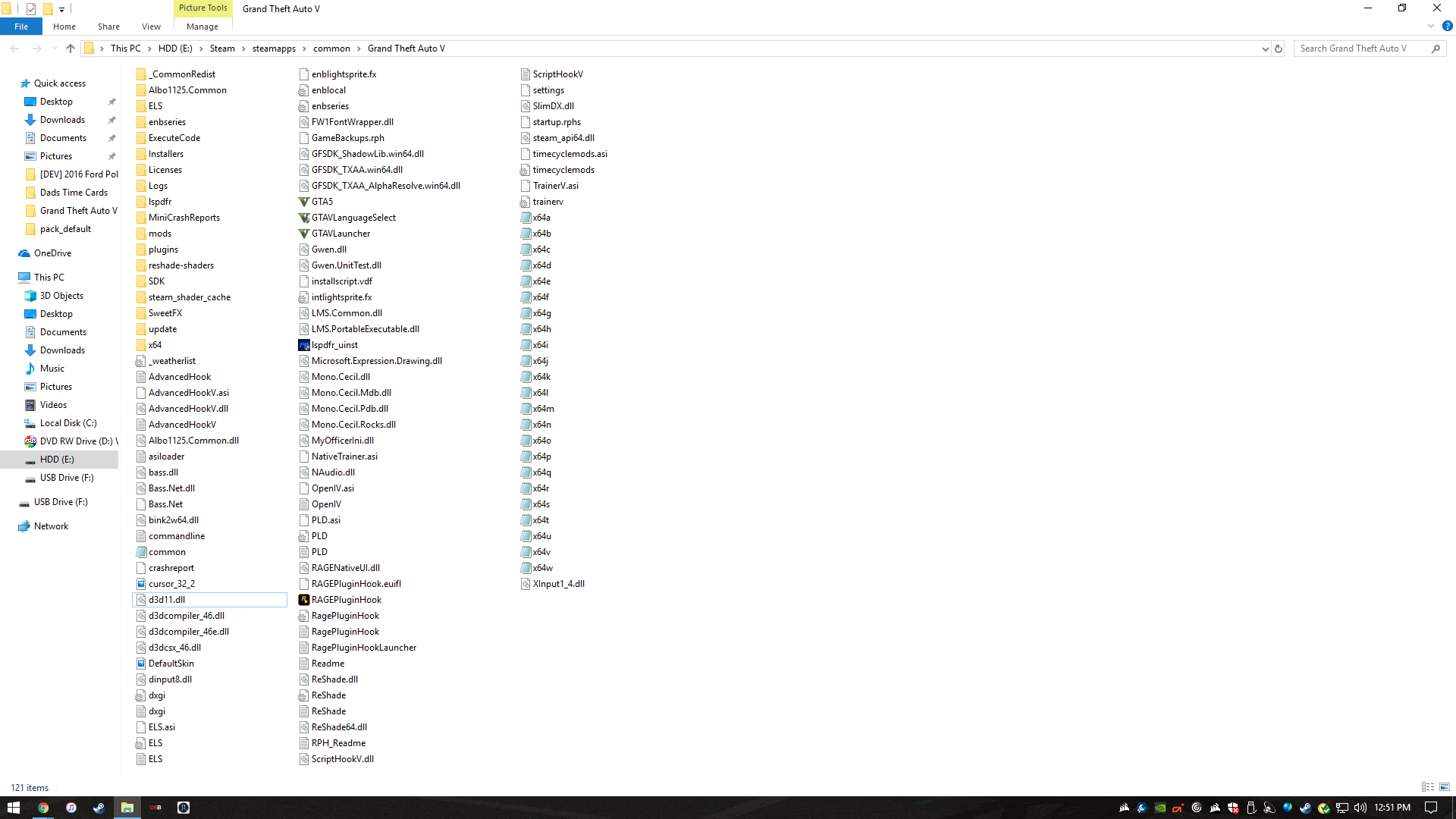This screenshot has height=819, width=1456.
Task: Click the Steam breadcrumb in path
Action: click(222, 49)
